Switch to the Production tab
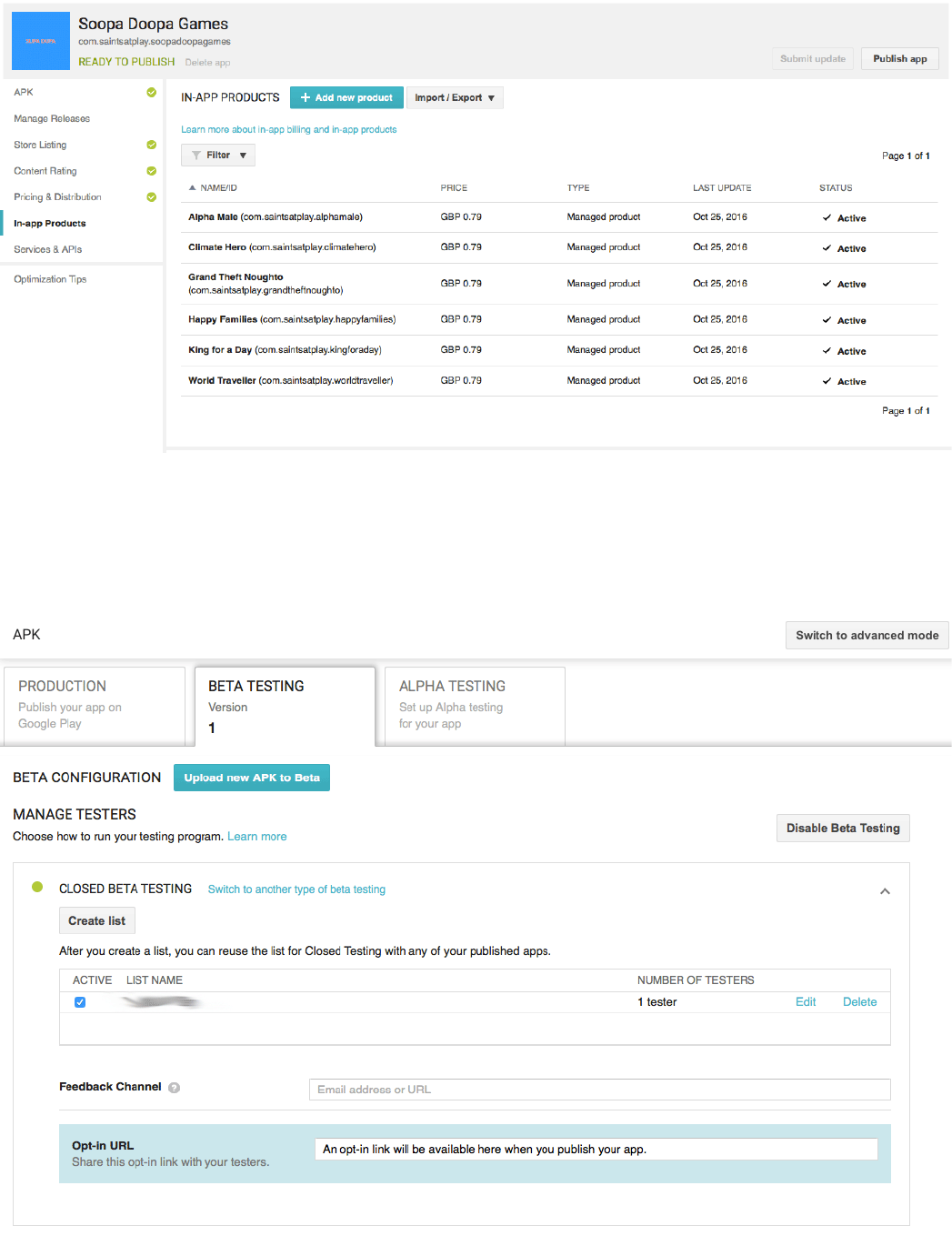 pyautogui.click(x=95, y=706)
